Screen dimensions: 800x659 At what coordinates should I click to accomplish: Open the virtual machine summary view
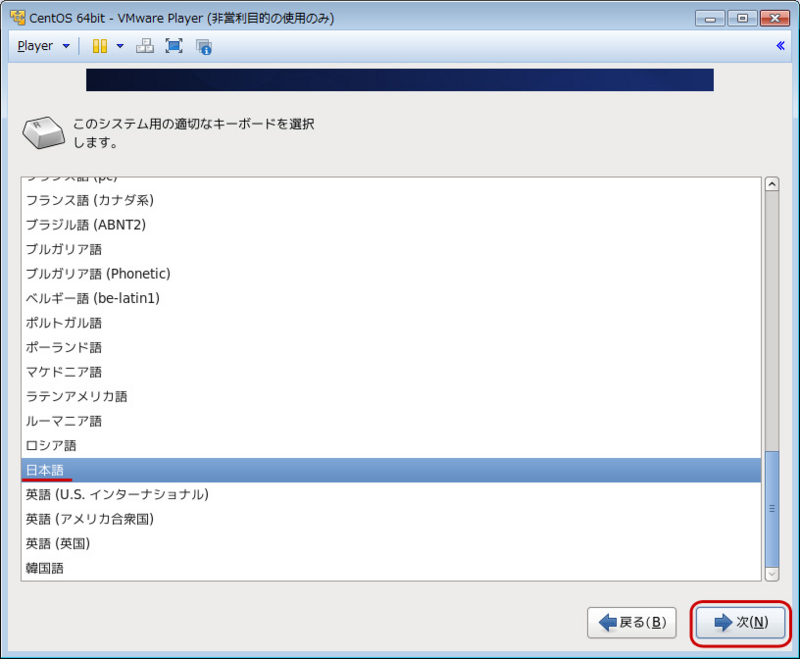click(203, 46)
